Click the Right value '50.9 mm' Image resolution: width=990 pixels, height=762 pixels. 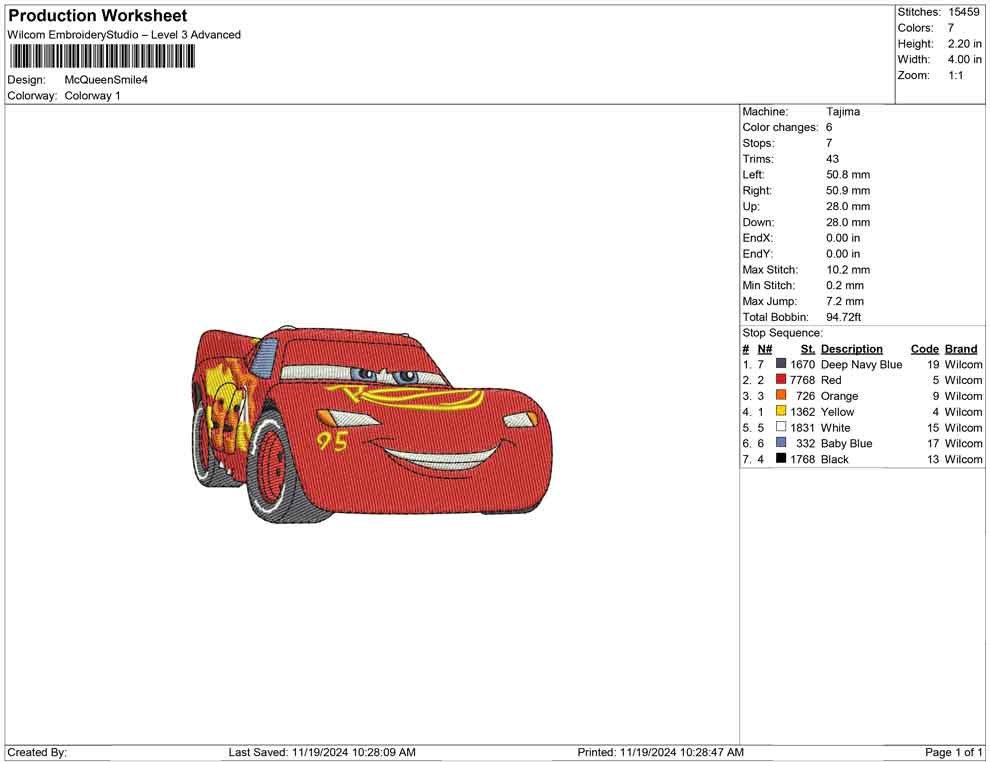848,191
